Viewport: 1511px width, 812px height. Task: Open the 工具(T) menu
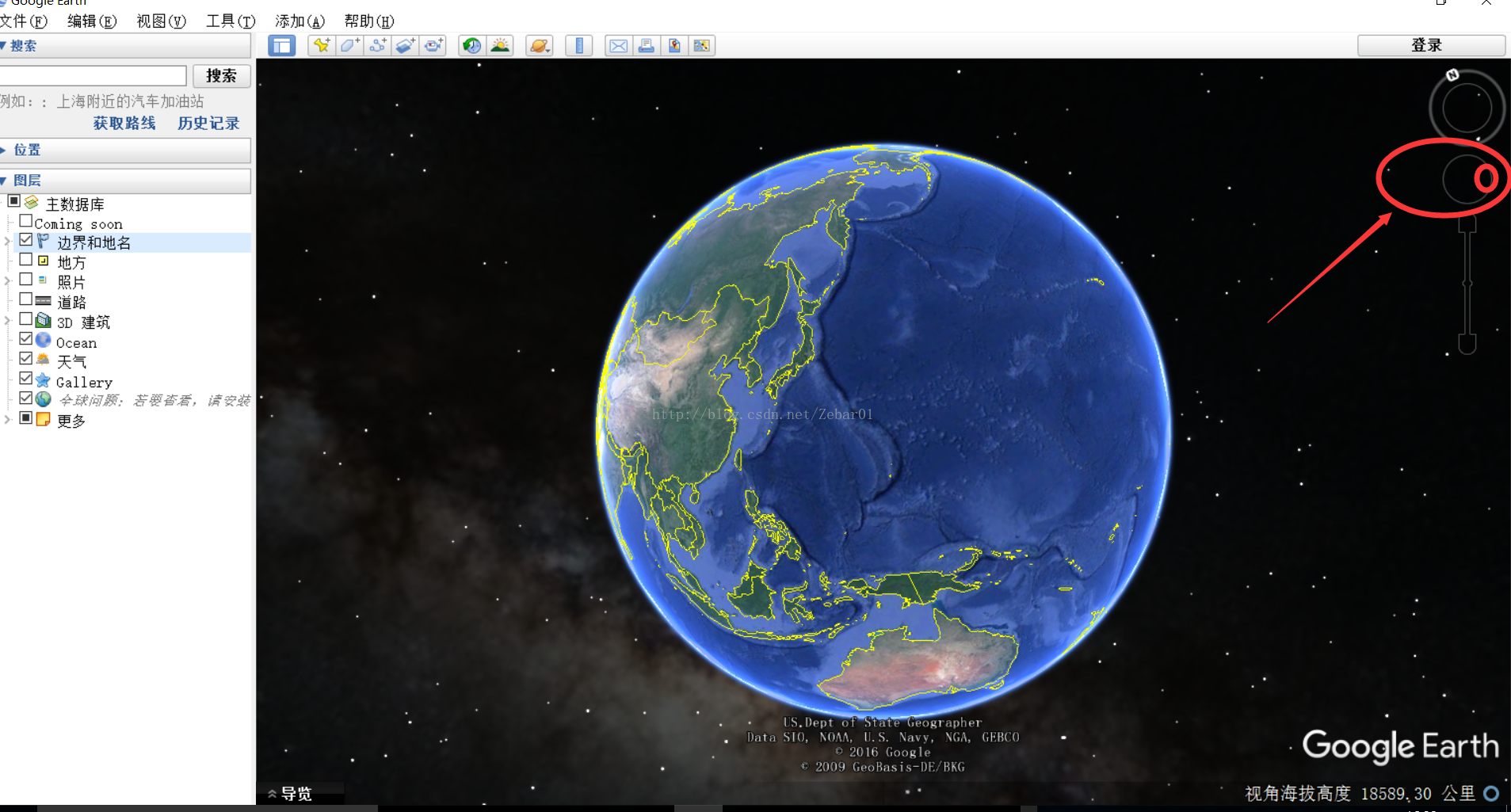(x=231, y=21)
